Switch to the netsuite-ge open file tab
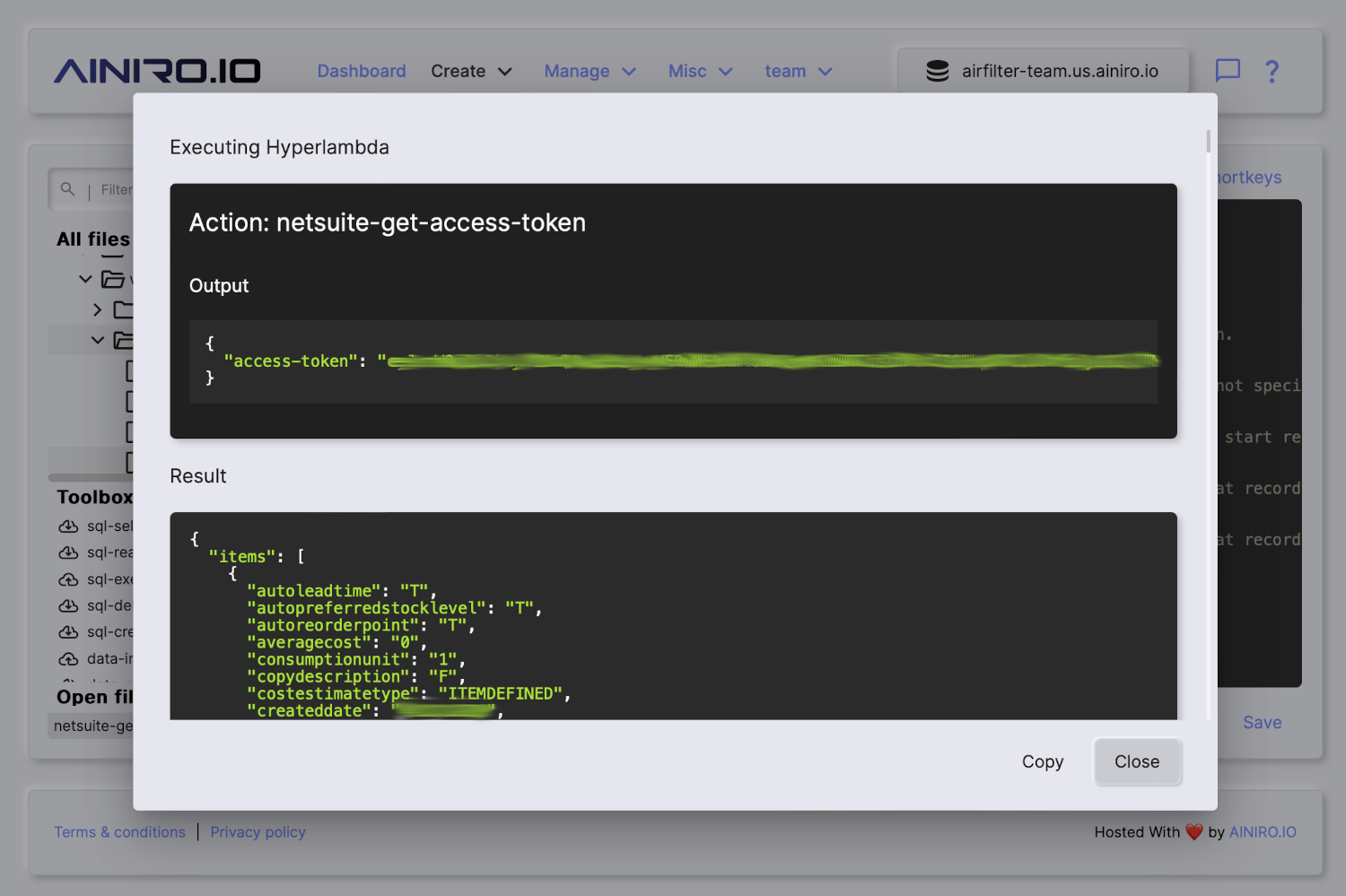Image resolution: width=1346 pixels, height=896 pixels. [x=91, y=726]
